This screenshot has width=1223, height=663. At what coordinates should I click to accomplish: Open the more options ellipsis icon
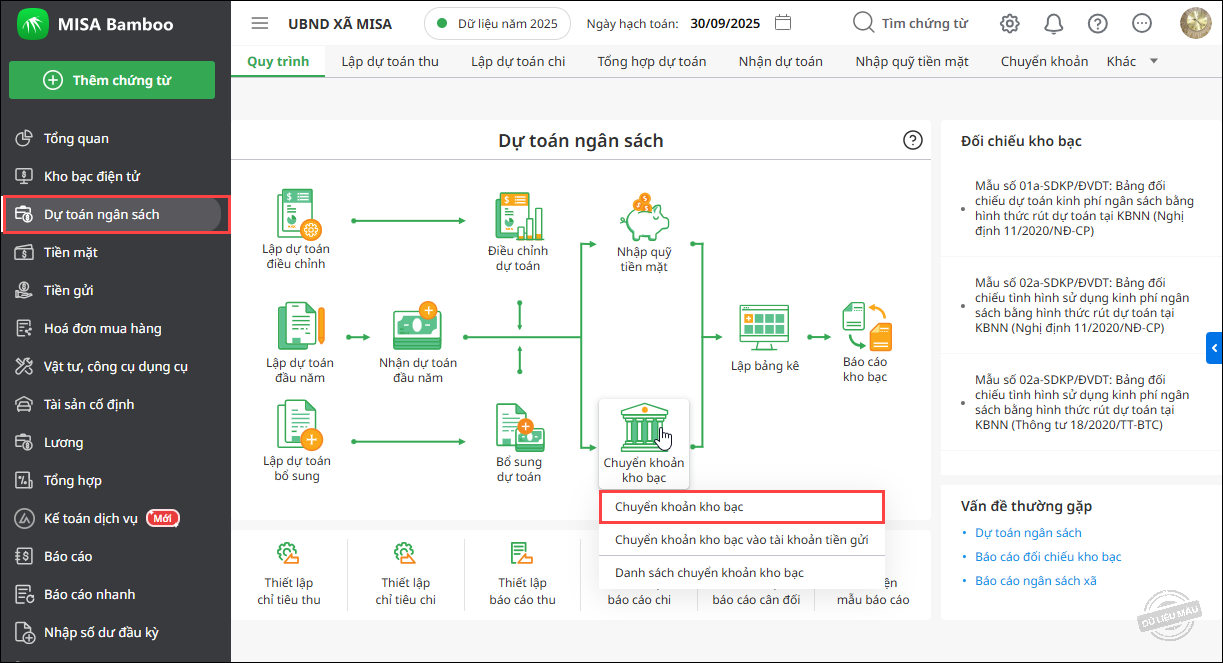[x=1142, y=23]
